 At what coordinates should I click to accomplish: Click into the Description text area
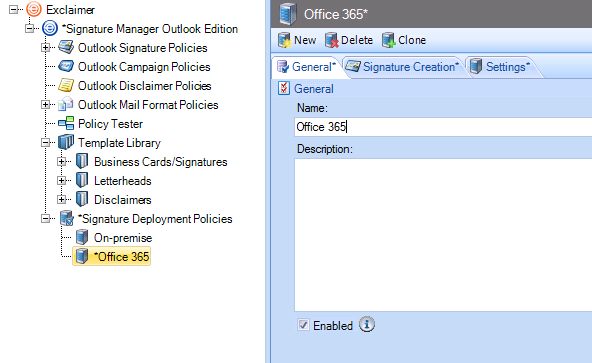(443, 235)
